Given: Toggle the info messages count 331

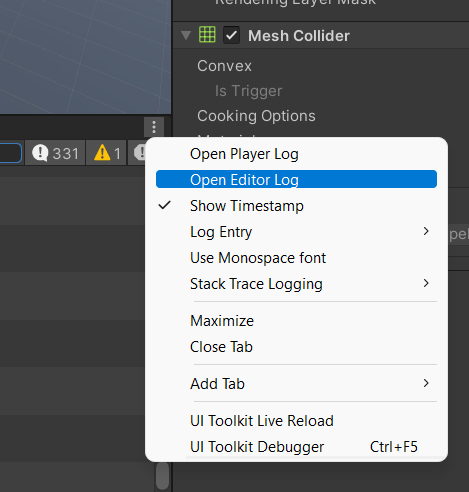Looking at the screenshot, I should [x=55, y=153].
